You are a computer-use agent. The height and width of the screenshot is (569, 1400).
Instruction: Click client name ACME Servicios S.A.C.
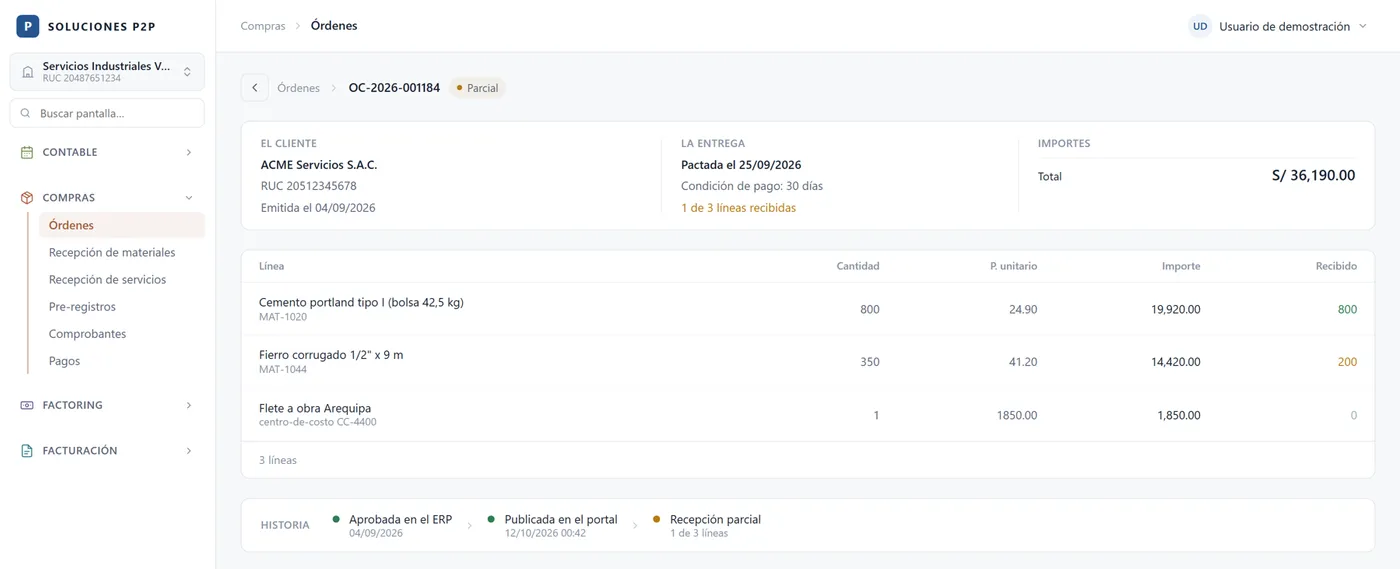tap(319, 165)
